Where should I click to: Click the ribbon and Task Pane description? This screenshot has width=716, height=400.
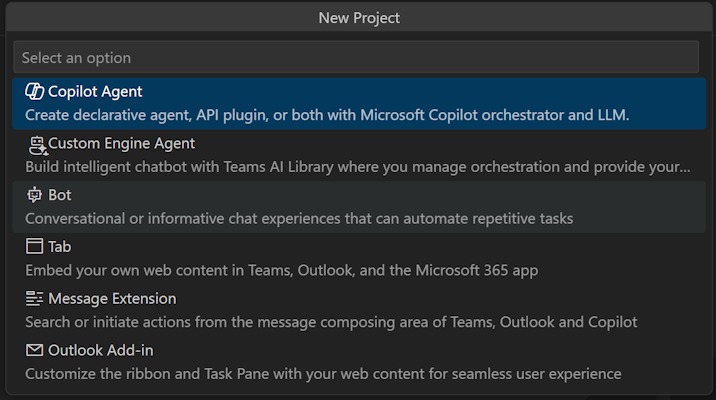click(x=323, y=374)
